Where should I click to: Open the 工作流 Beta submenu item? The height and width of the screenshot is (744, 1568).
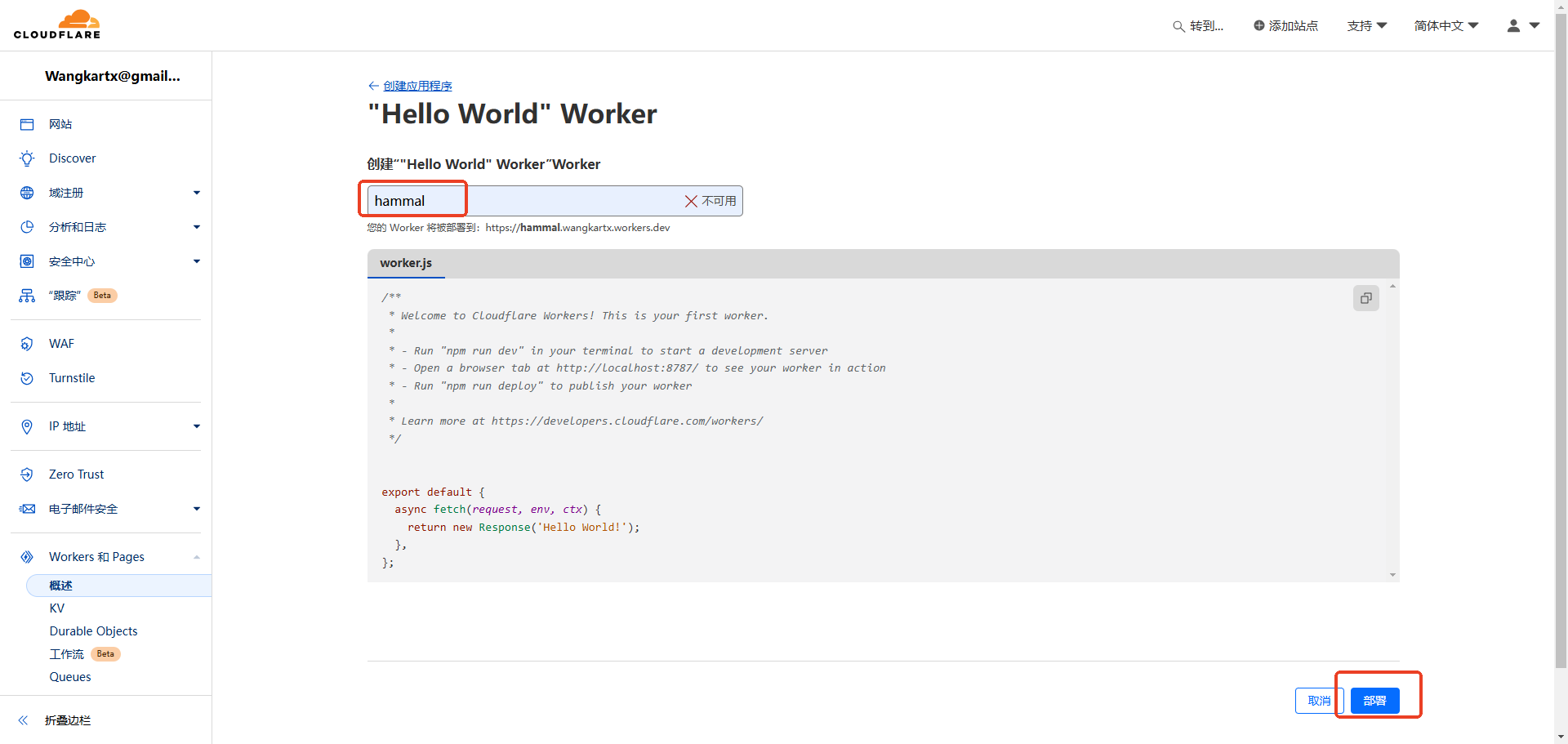85,654
